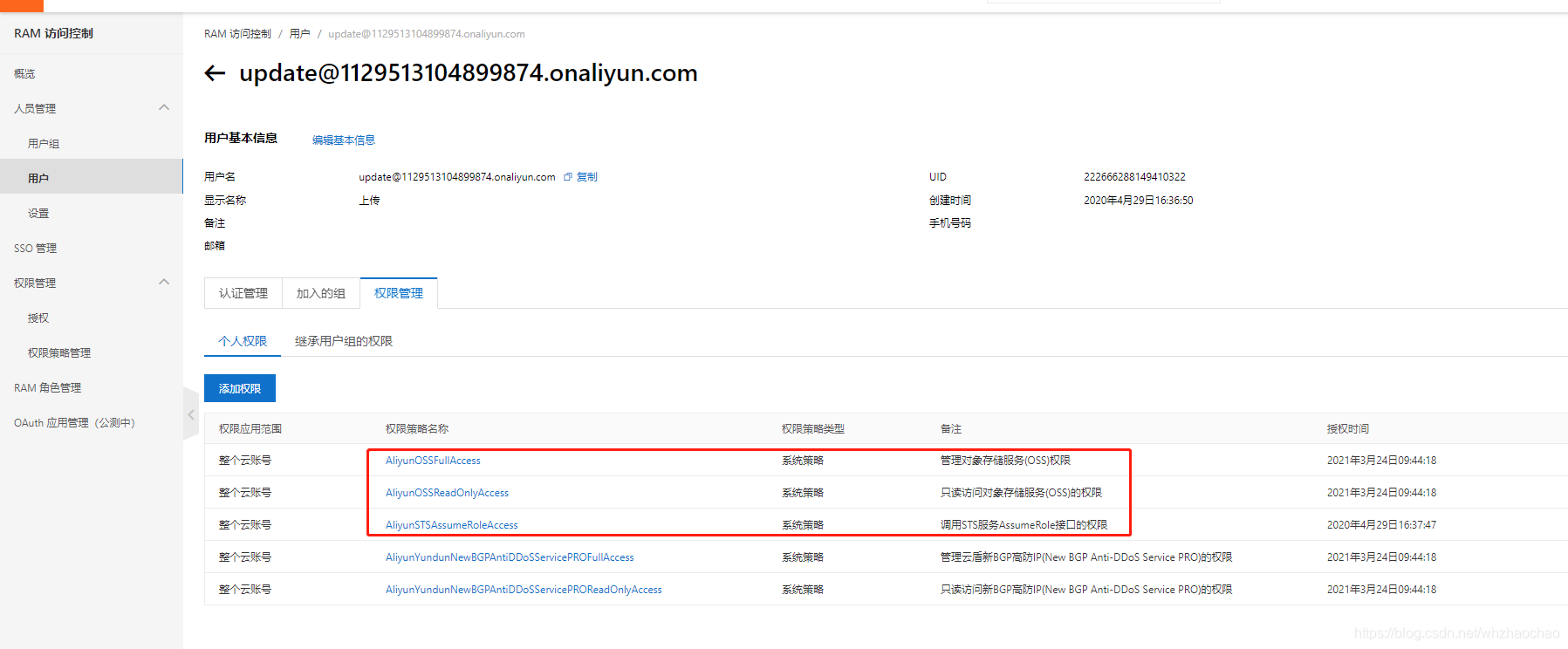Open 授权 in the sidebar
The image size is (1568, 649).
pos(38,318)
